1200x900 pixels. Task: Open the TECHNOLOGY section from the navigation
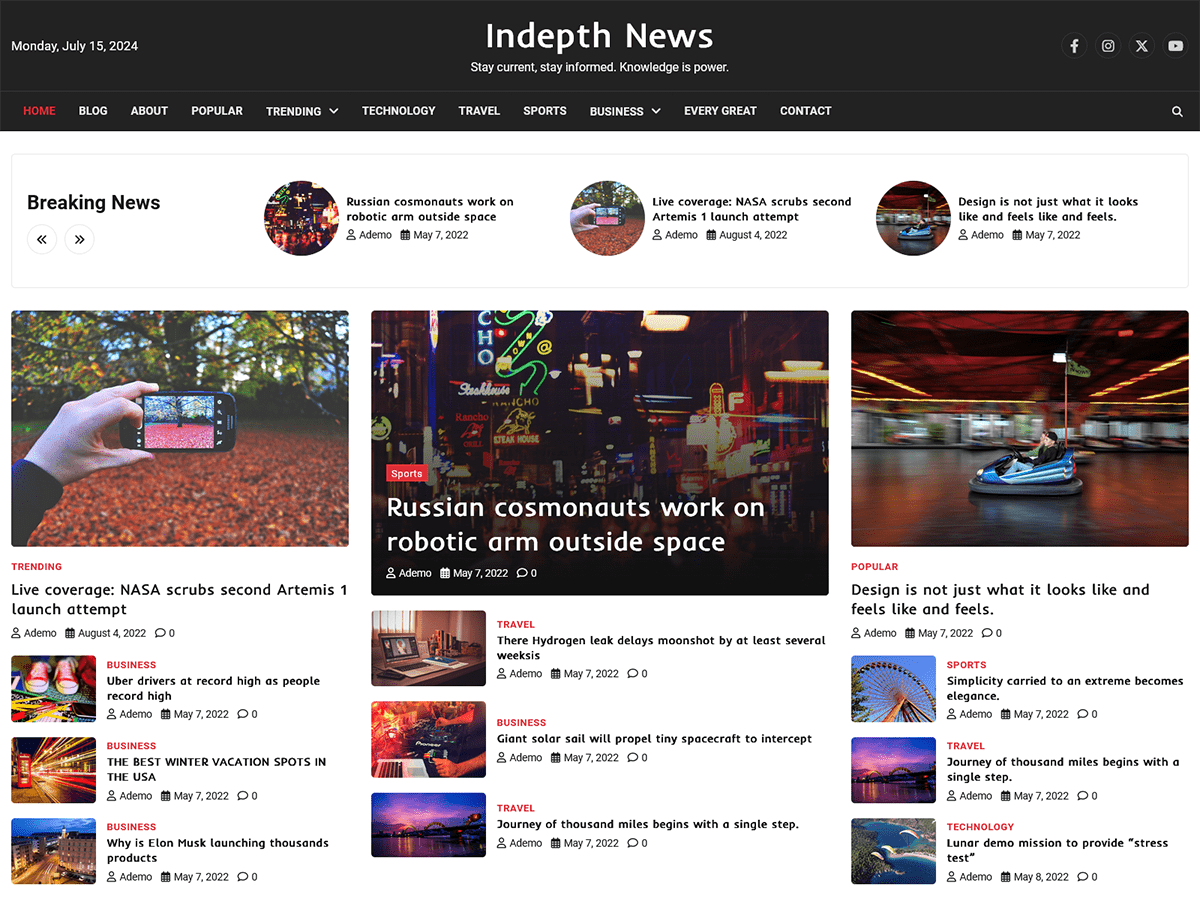click(398, 111)
